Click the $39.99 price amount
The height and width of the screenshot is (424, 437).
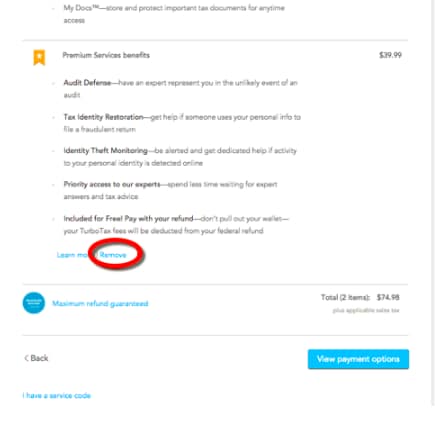390,55
